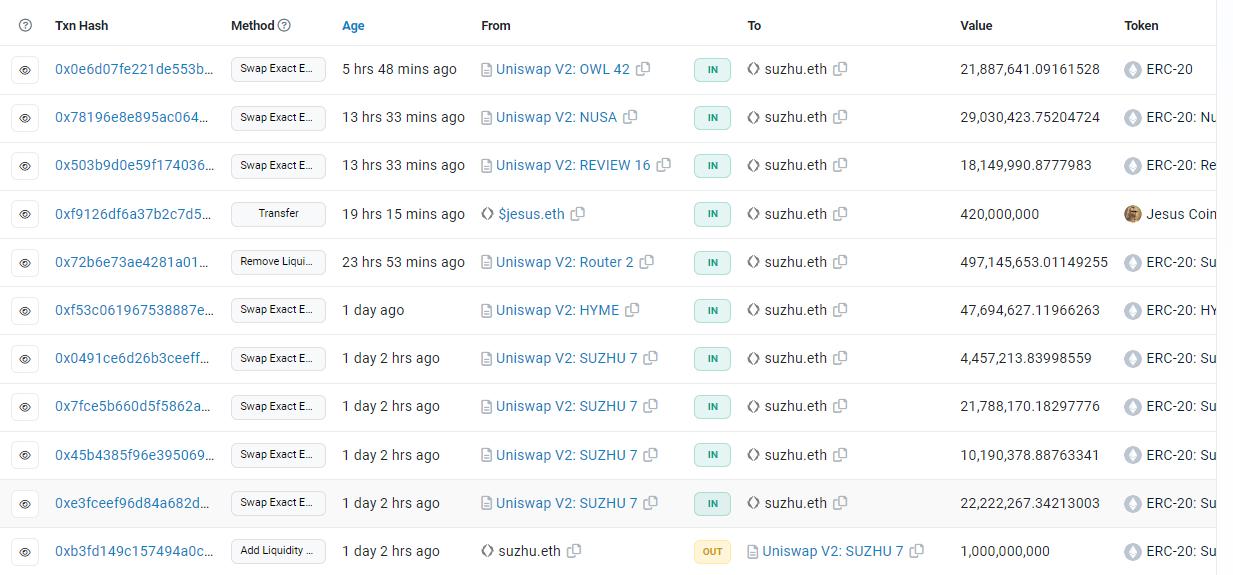Screen dimensions: 1233x575
Task: Copy suzhu.eth sender address in 1,000,000,000 row
Action: [574, 551]
